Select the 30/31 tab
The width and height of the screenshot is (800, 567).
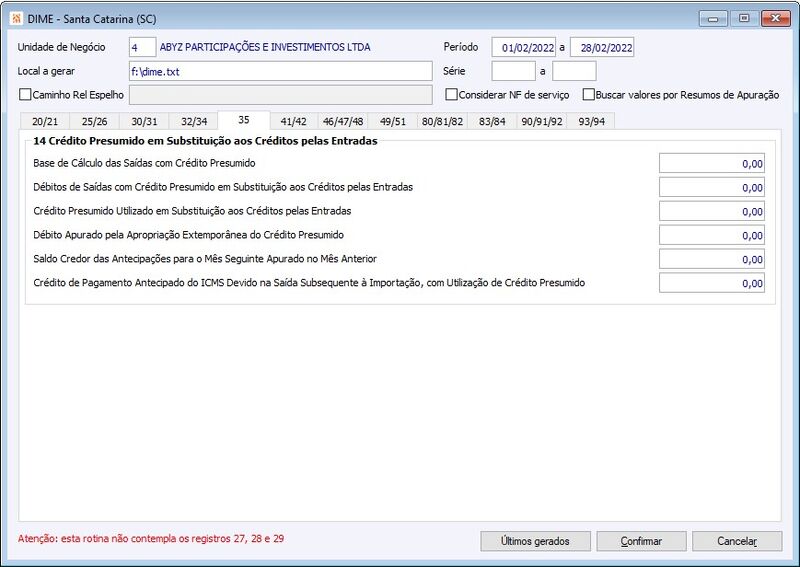[144, 121]
